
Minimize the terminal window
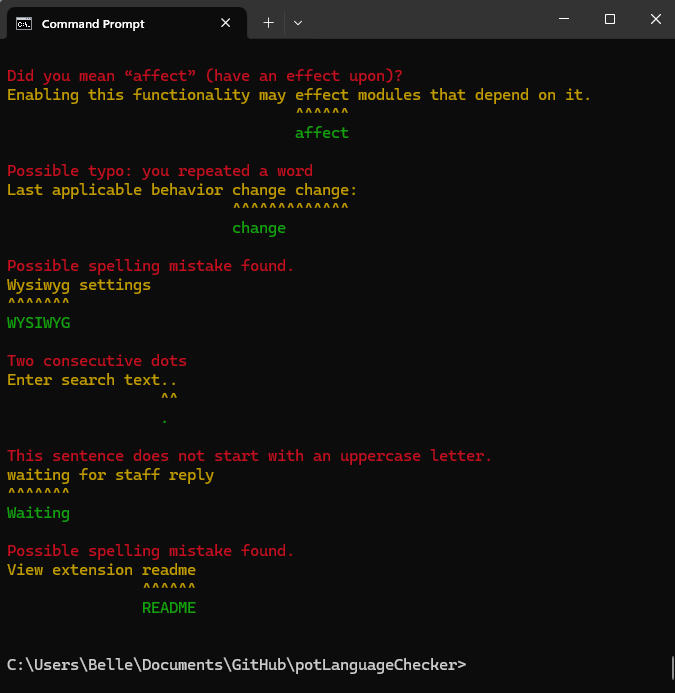[x=564, y=19]
